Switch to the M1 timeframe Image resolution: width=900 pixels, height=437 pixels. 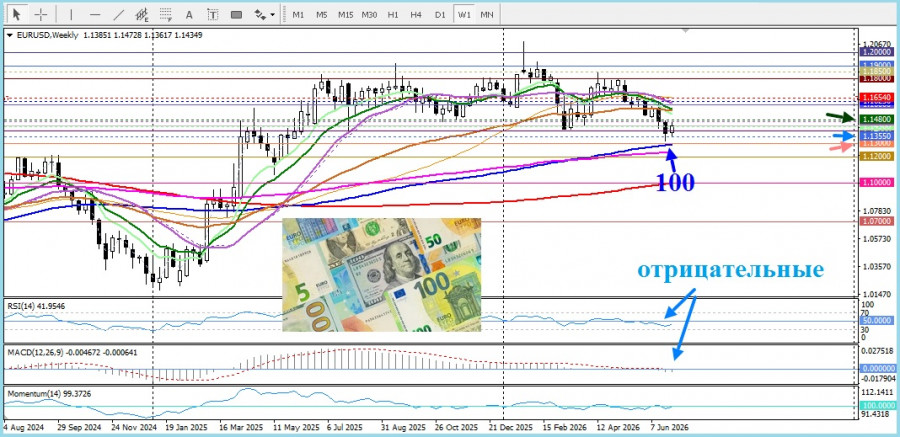click(298, 14)
